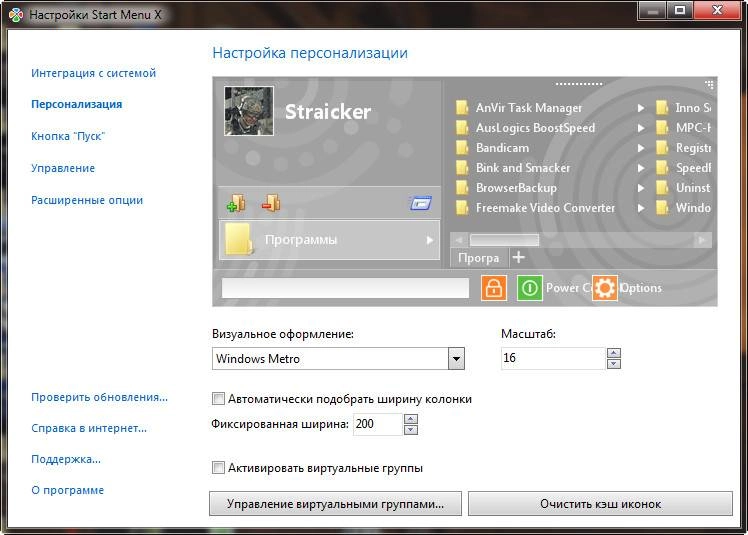Click the AnVir Task Manager folder icon
This screenshot has height=535, width=748.
click(462, 108)
